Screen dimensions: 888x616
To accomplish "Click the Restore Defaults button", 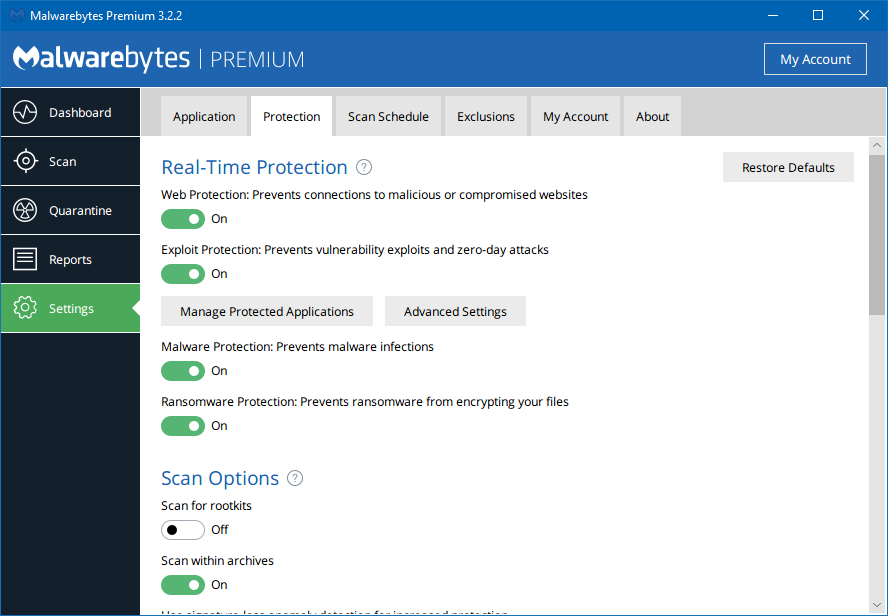I will 788,167.
